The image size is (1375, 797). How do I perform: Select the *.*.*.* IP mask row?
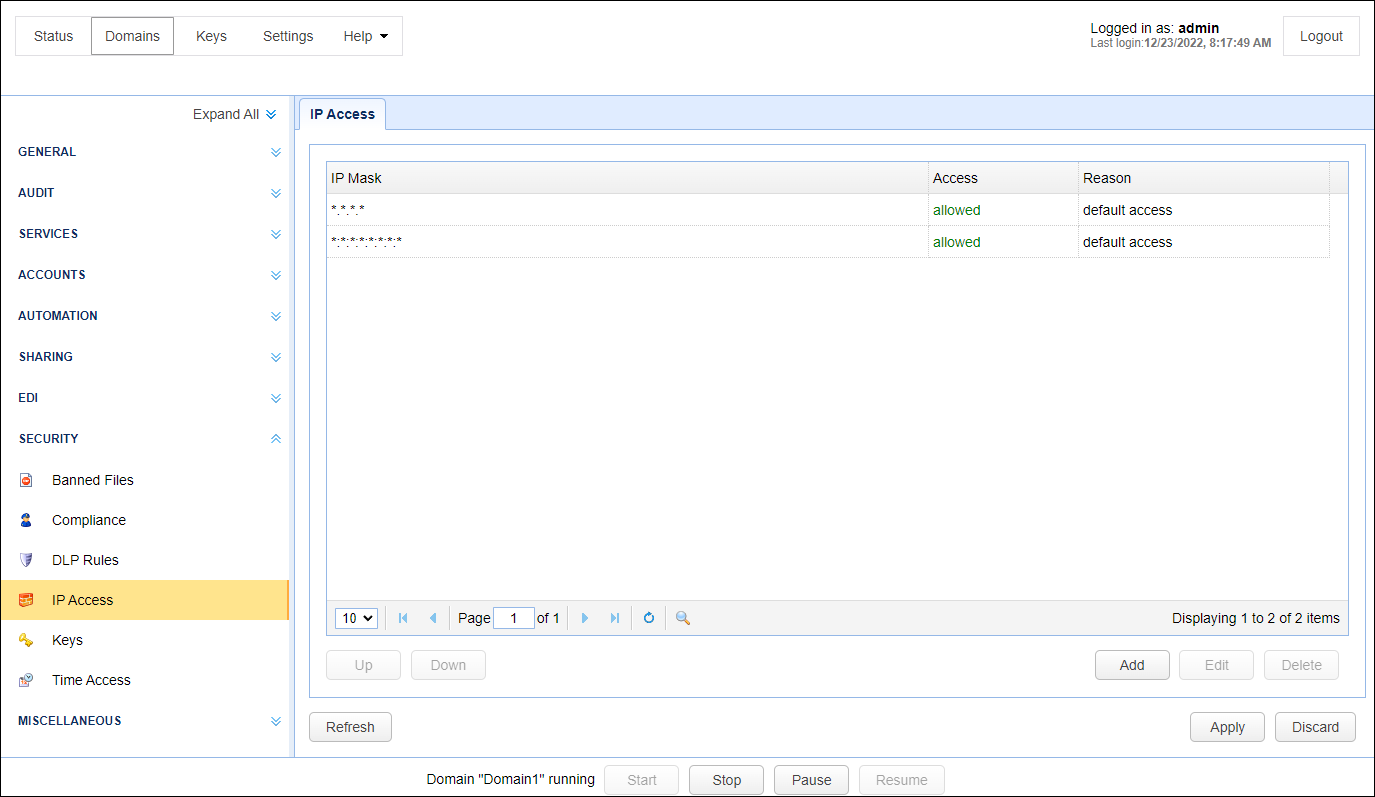[x=828, y=210]
